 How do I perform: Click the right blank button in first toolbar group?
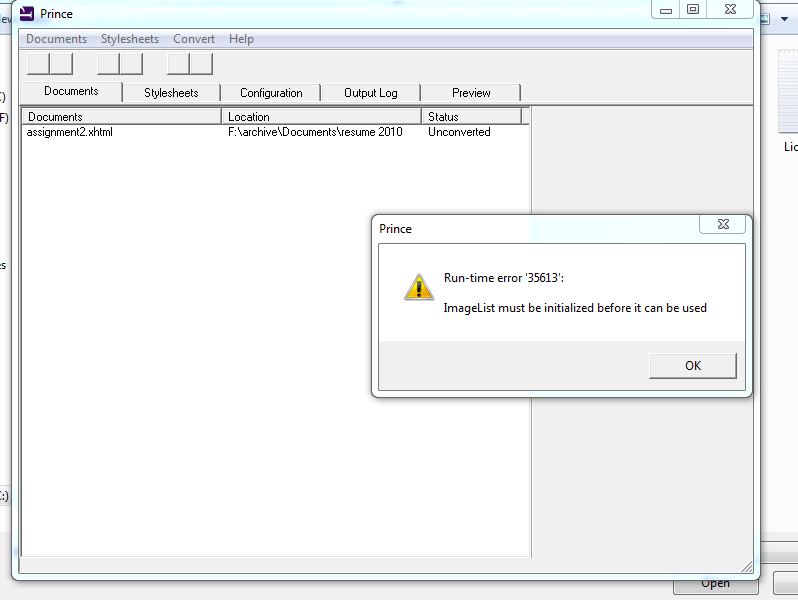click(61, 64)
